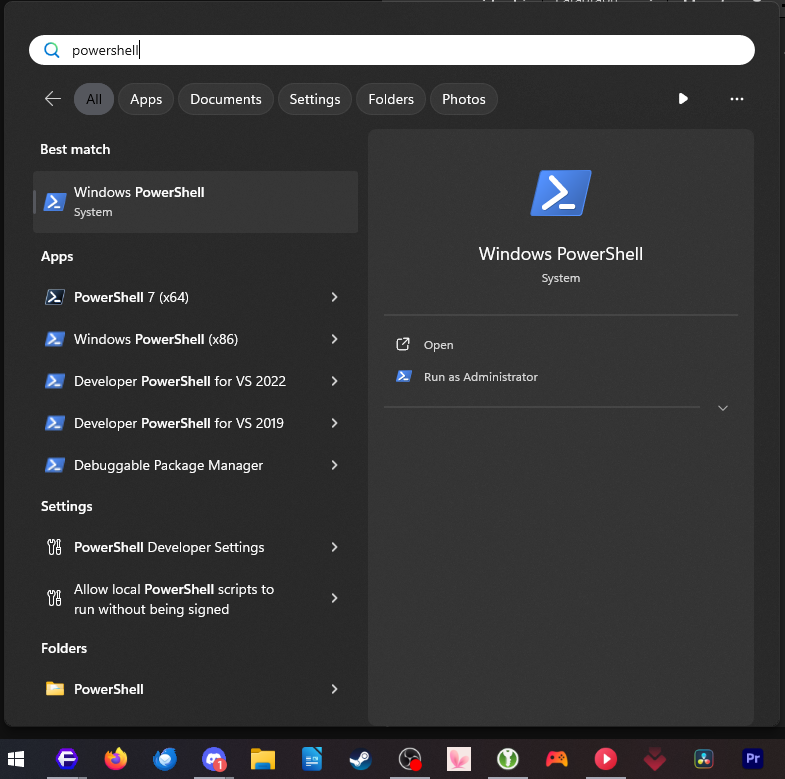Open PowerShell 7 (x64) app

pos(195,297)
